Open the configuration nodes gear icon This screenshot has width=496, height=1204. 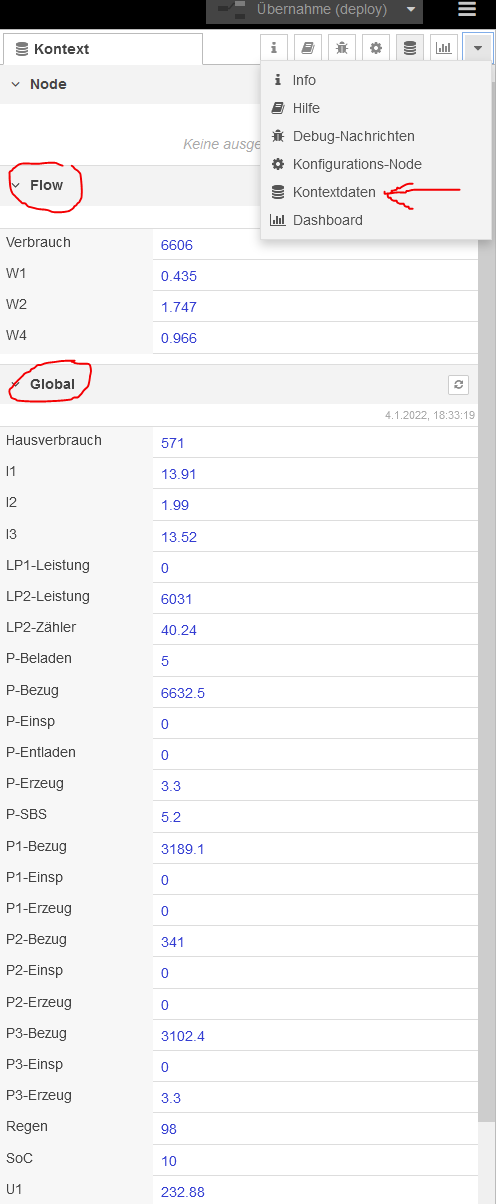pyautogui.click(x=376, y=48)
